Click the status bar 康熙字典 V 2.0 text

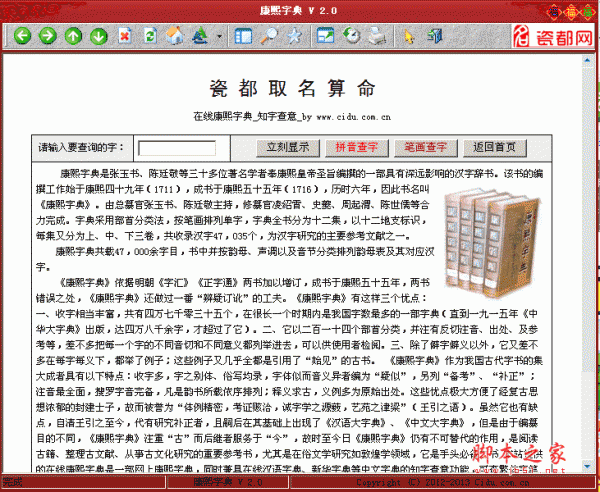point(227,482)
